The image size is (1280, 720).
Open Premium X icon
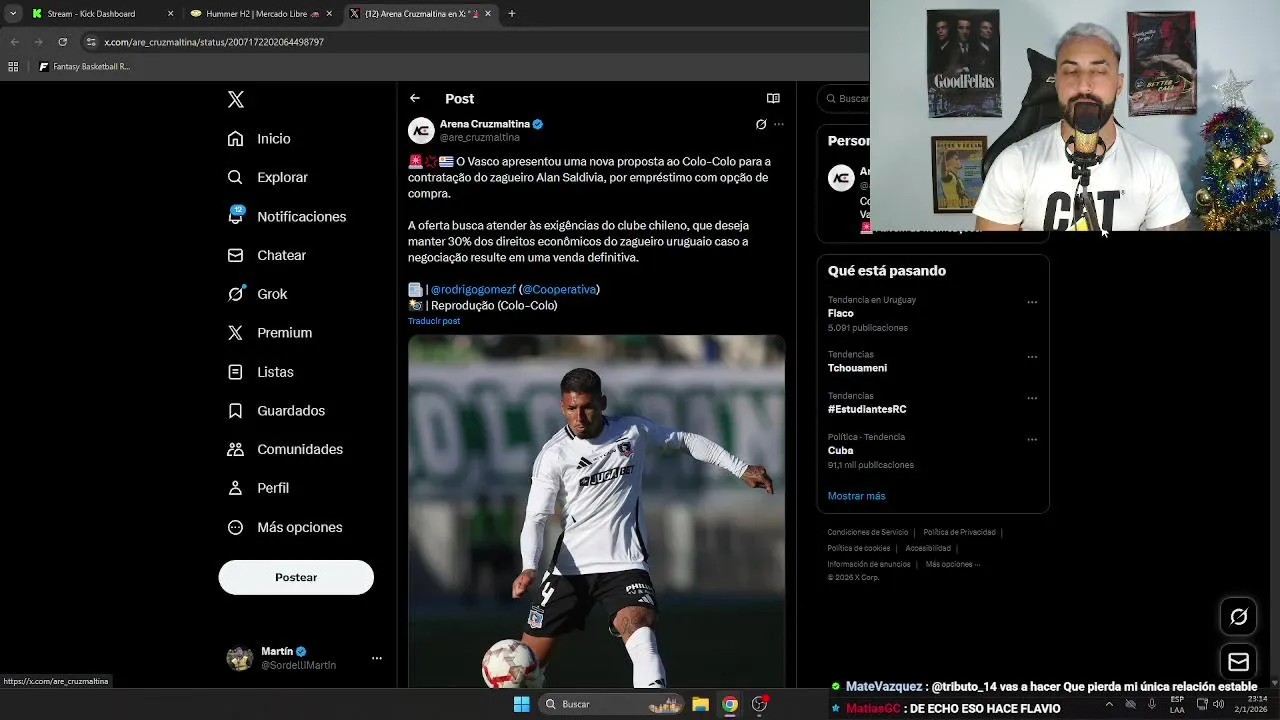(x=235, y=333)
